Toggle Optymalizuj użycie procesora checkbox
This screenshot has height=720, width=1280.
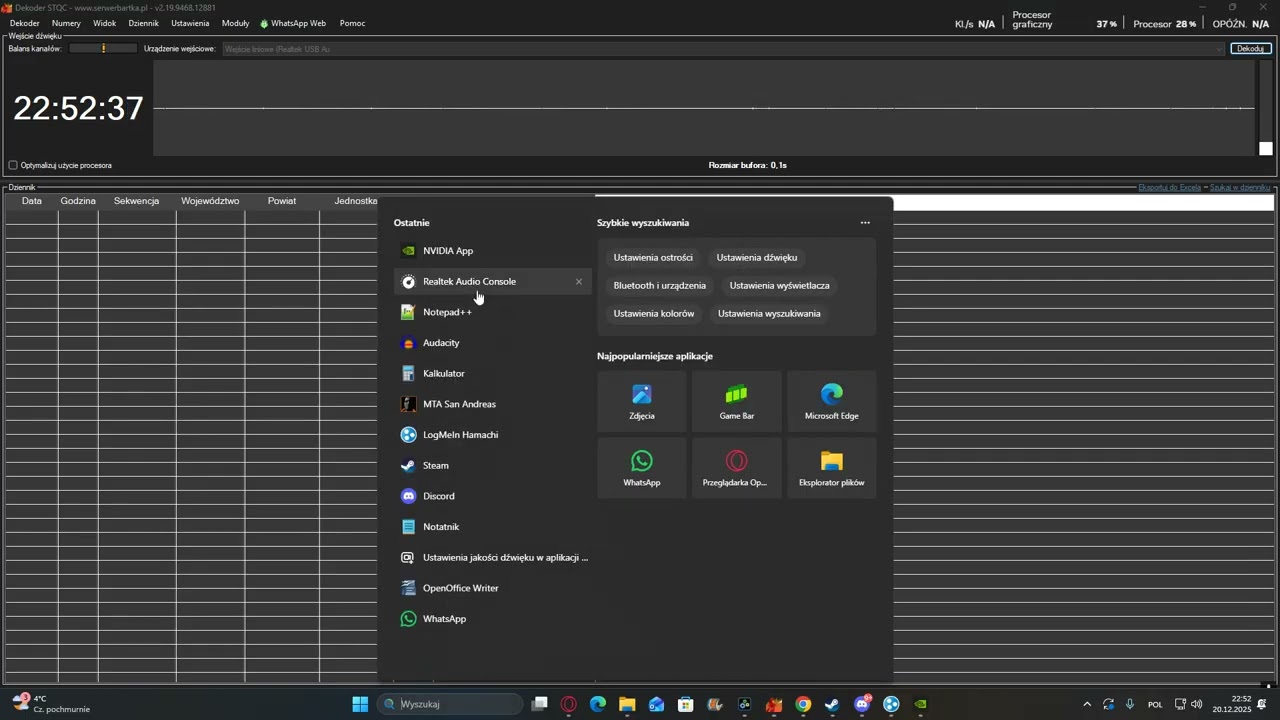click(13, 165)
